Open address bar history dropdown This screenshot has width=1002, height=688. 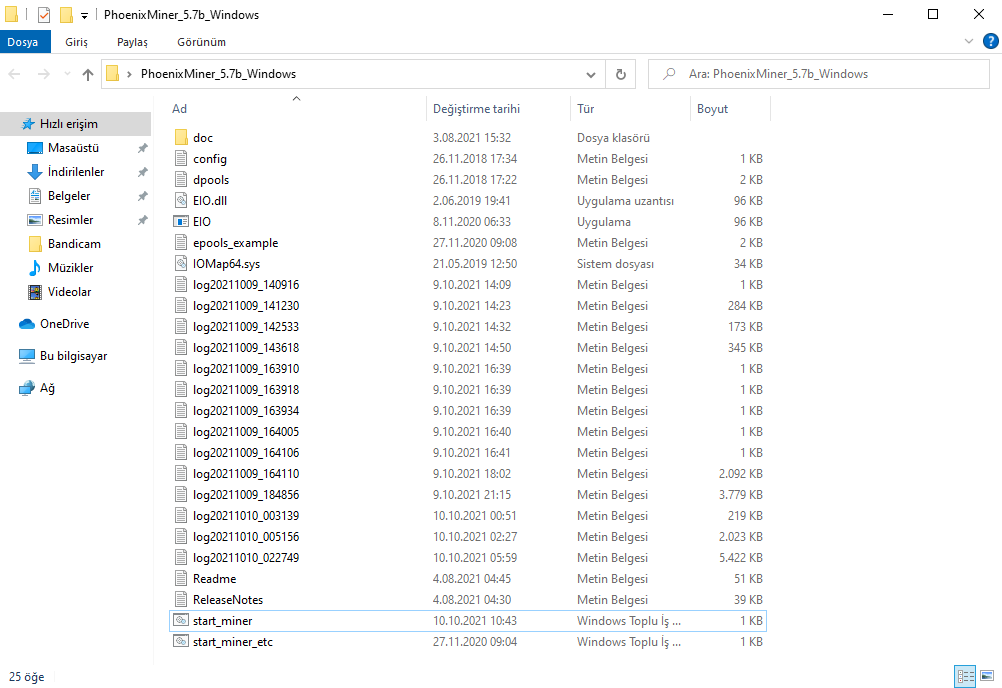(591, 75)
